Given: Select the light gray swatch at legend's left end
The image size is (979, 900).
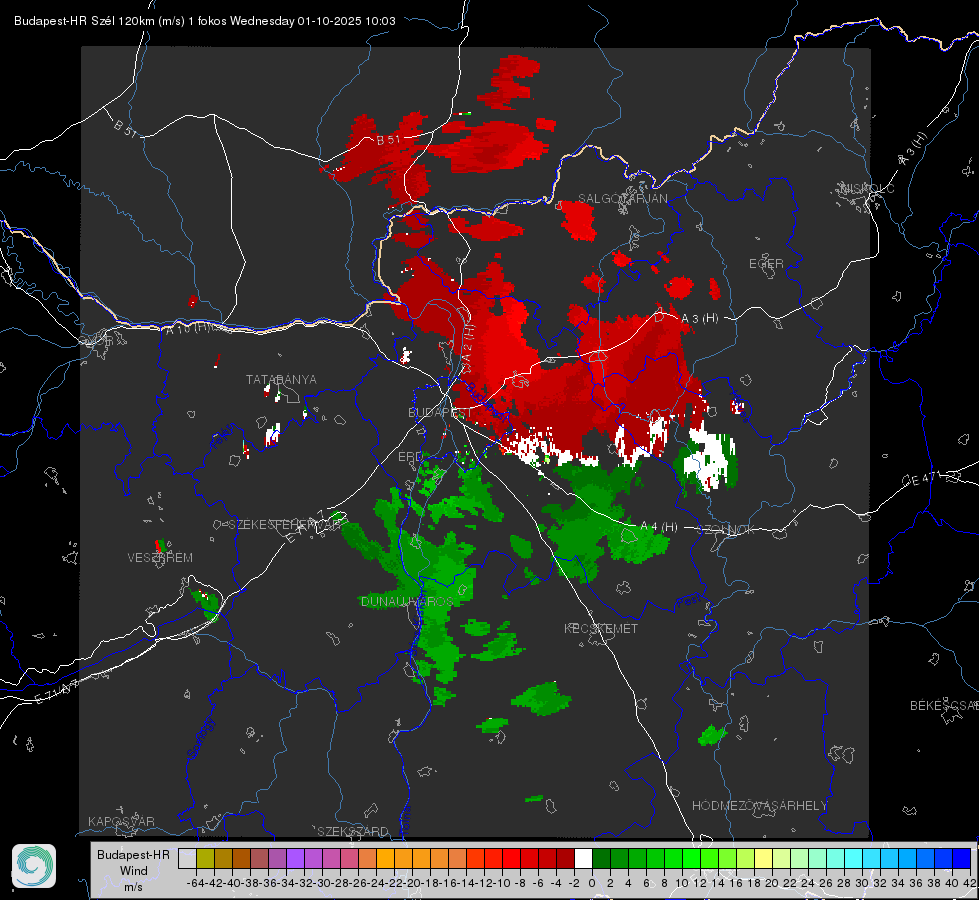Looking at the screenshot, I should [x=187, y=858].
